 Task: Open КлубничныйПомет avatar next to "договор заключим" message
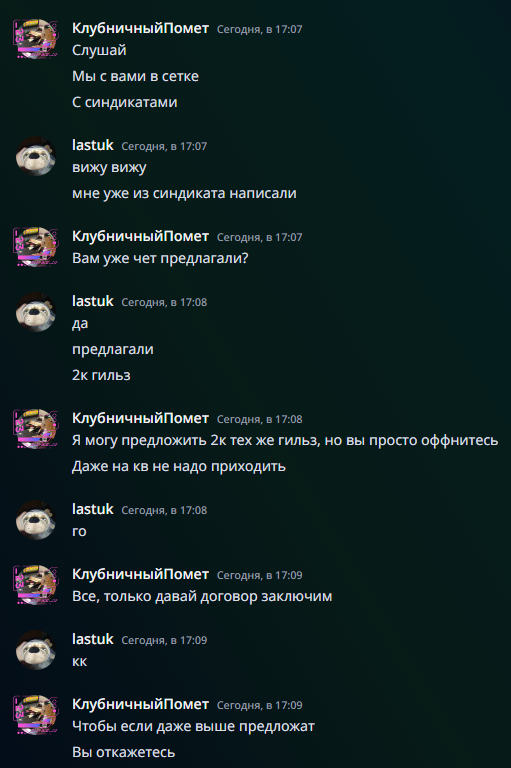coord(35,584)
